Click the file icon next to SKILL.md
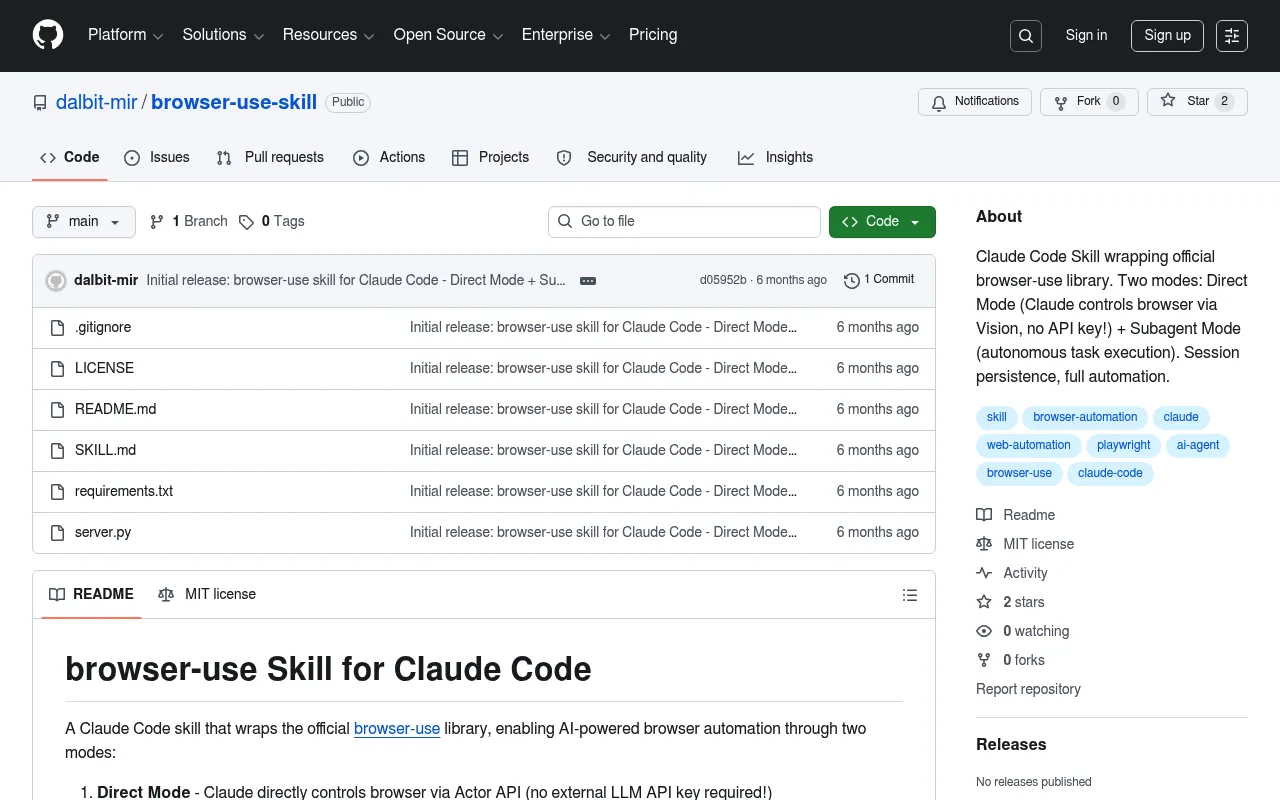 58,451
